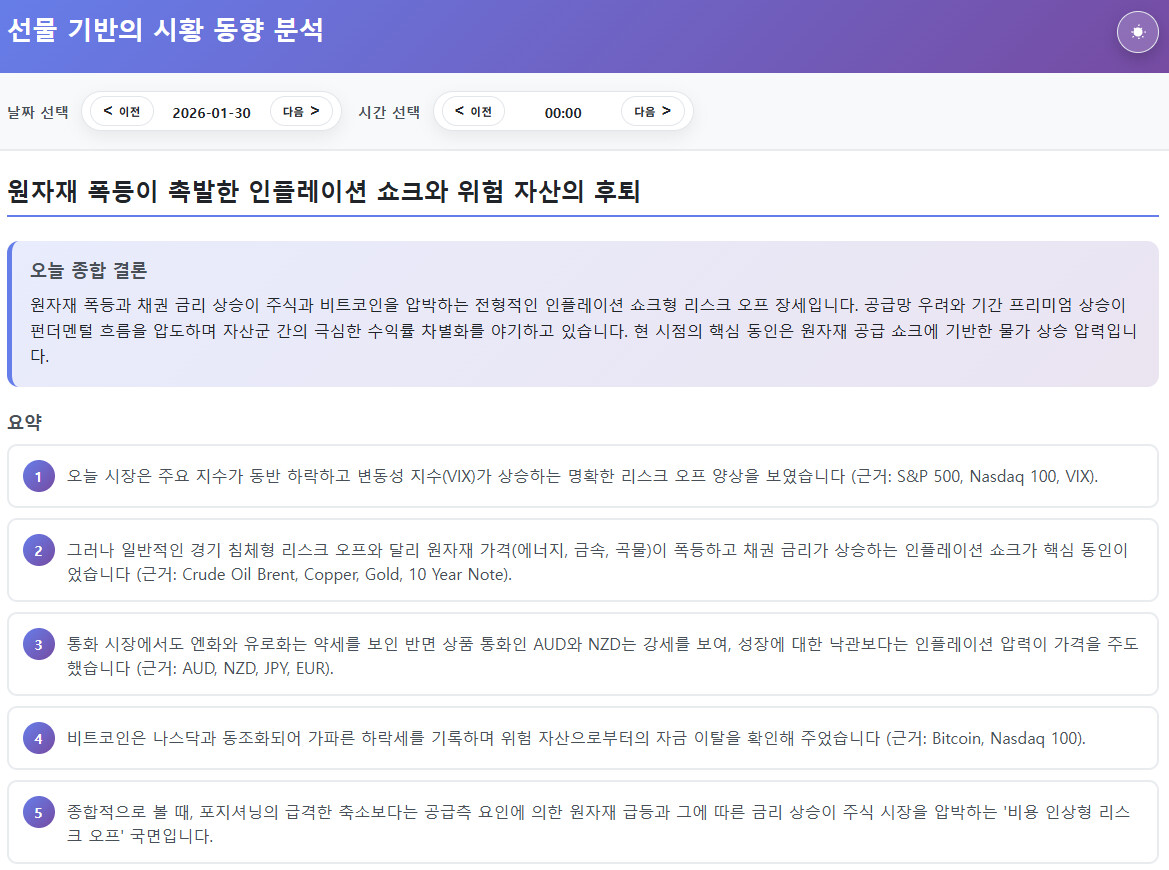
Task: Click the page title 선물 기반의 시황 동향 분석
Action: (165, 31)
